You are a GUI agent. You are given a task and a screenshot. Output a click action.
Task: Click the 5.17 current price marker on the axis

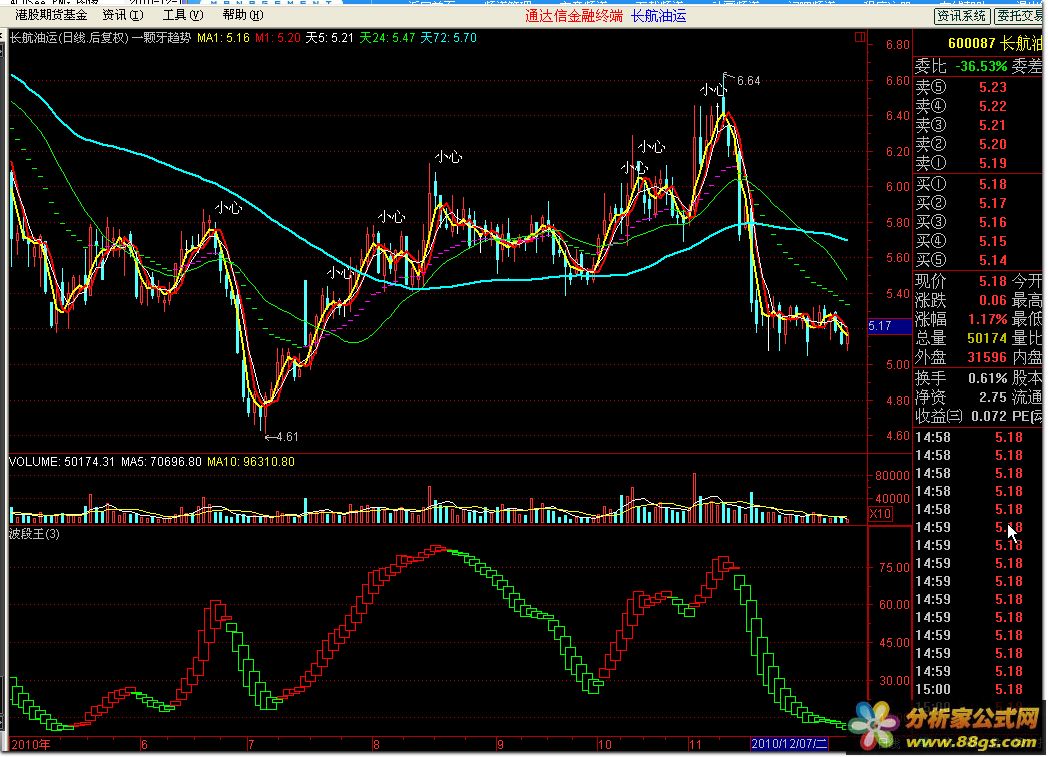tap(888, 326)
